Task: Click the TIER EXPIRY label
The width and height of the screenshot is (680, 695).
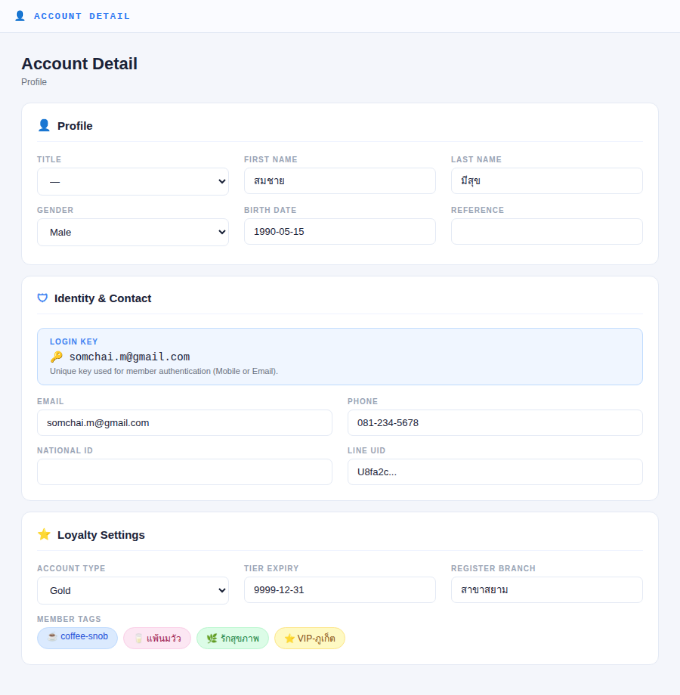Action: (x=271, y=568)
